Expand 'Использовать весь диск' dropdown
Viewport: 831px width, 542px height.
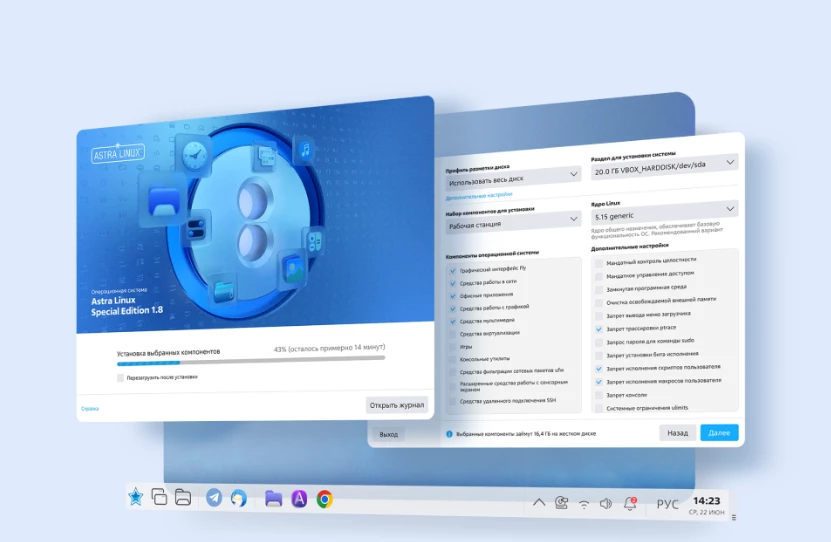(512, 174)
